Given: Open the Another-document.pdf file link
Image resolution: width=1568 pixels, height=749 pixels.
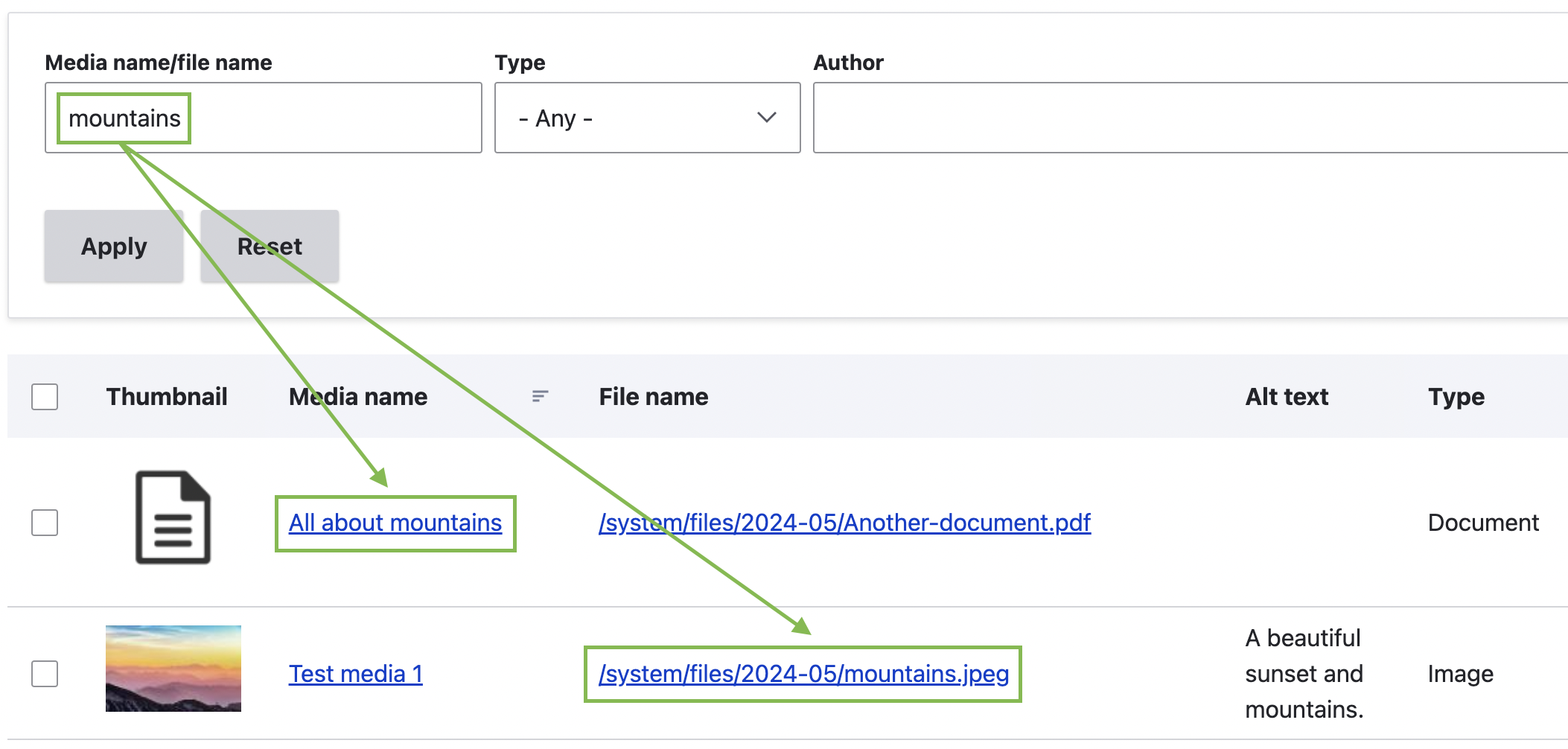Looking at the screenshot, I should click(844, 522).
